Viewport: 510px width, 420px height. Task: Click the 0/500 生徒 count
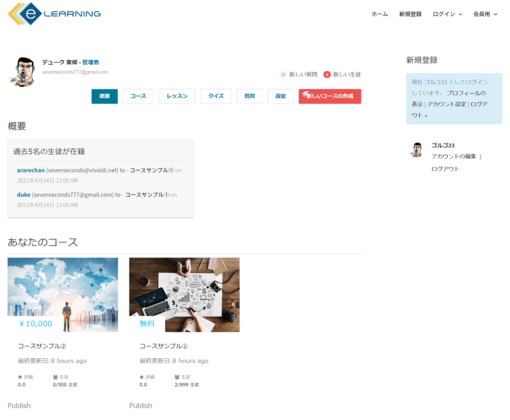pos(65,385)
